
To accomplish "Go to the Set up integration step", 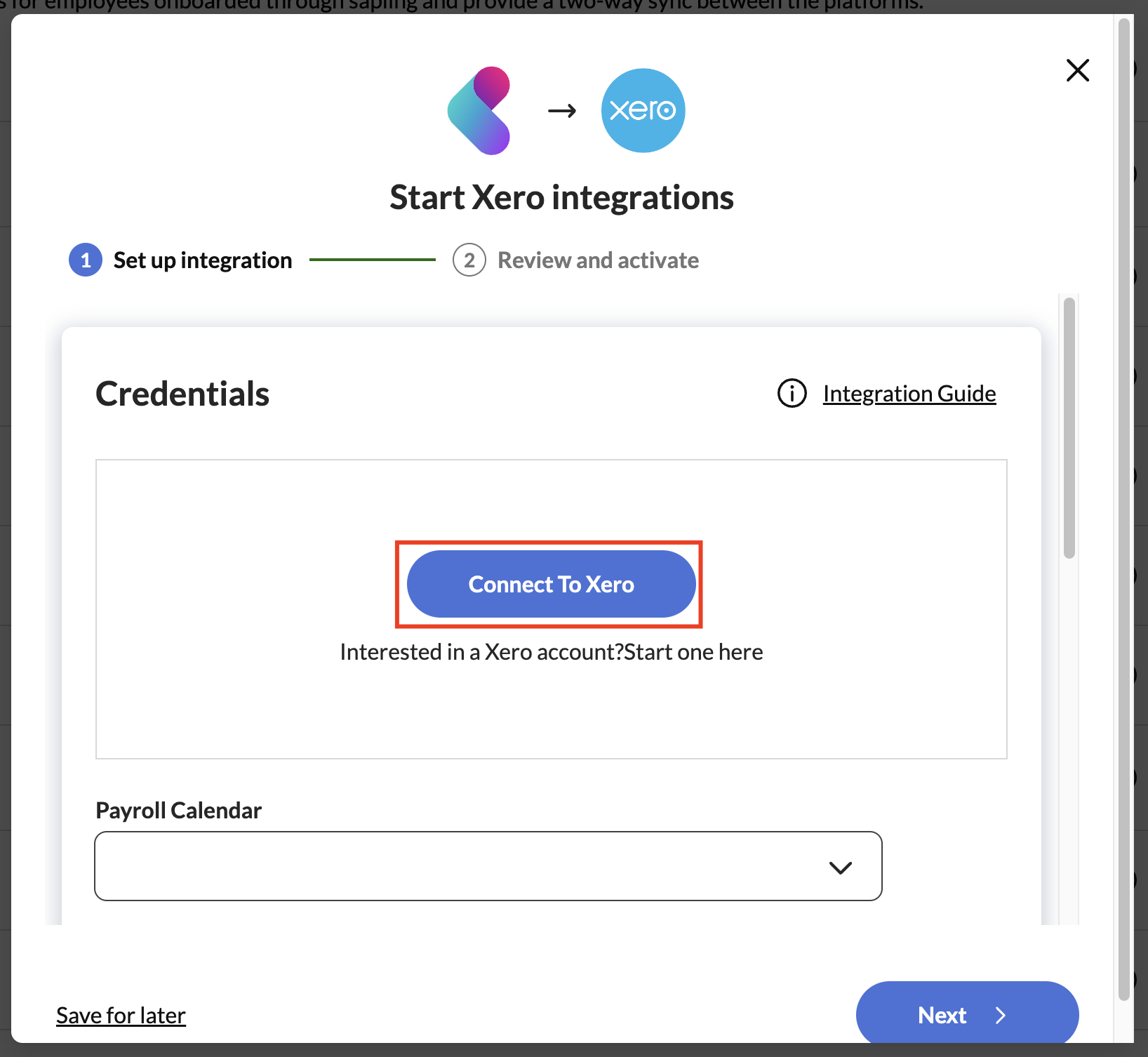I will click(x=202, y=260).
